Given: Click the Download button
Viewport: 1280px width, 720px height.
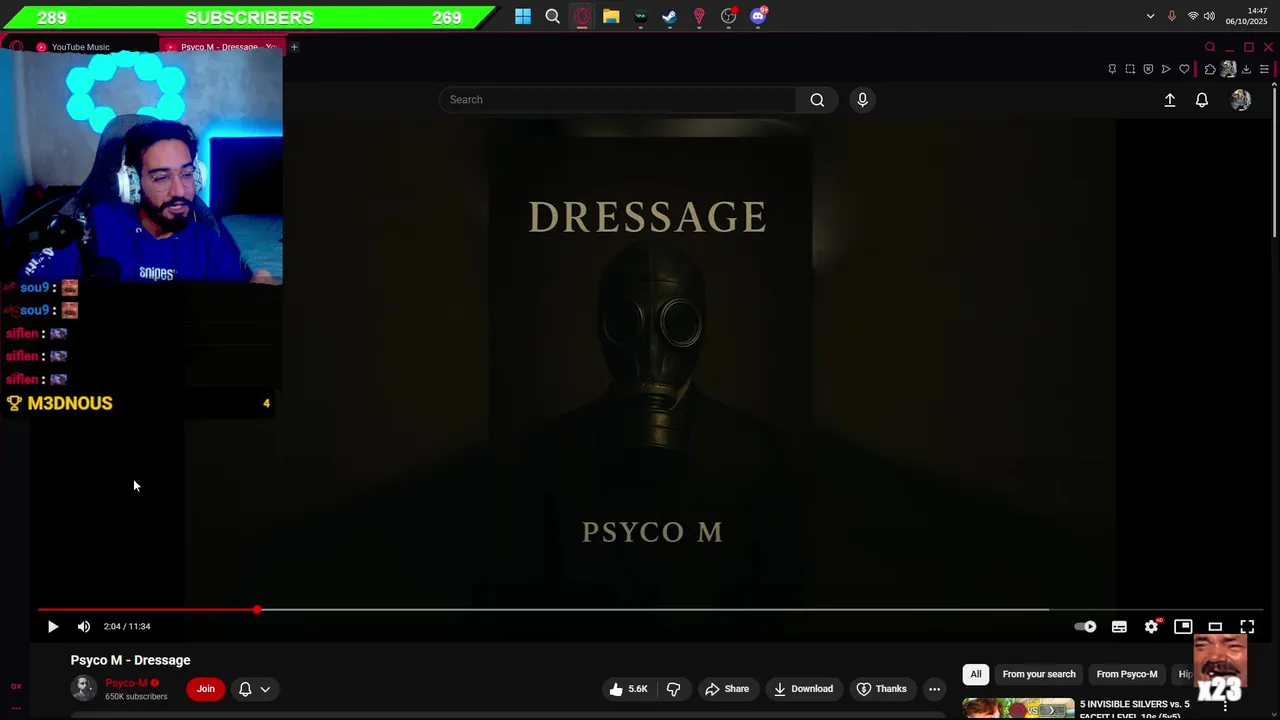Looking at the screenshot, I should (803, 689).
